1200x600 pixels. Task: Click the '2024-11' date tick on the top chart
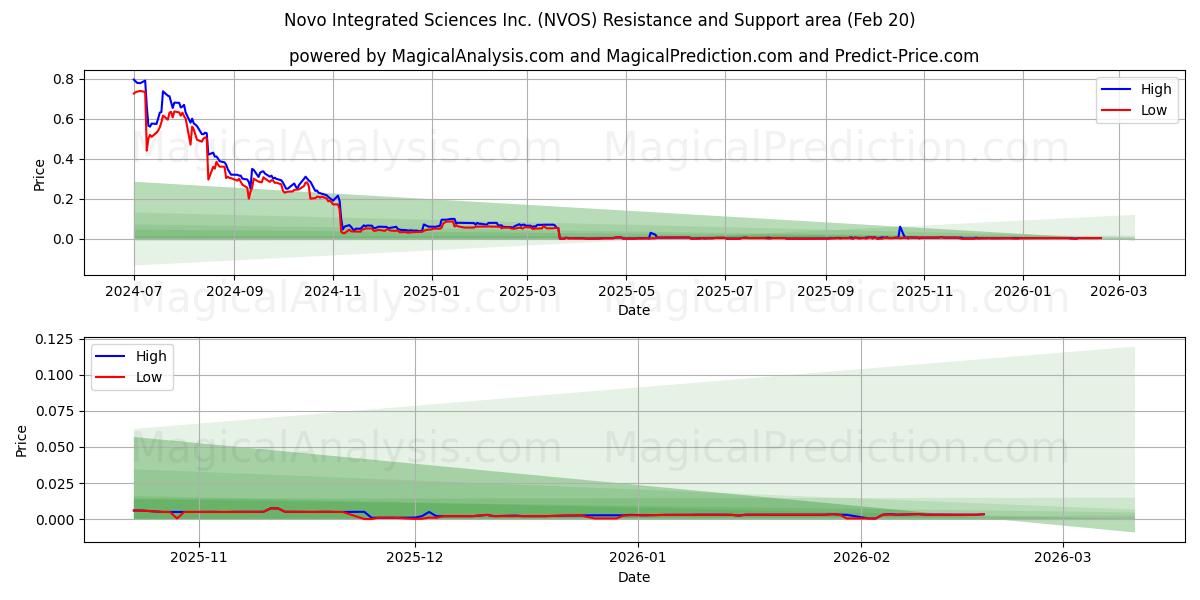(x=334, y=292)
